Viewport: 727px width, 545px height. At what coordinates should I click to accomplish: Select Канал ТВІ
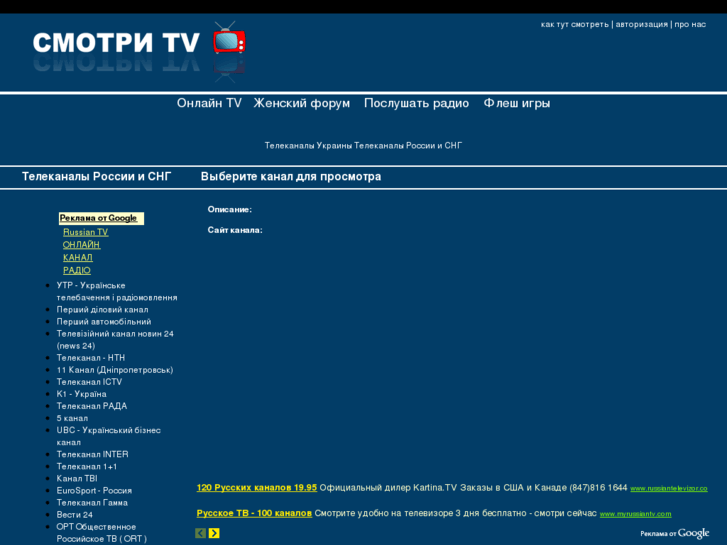pyautogui.click(x=77, y=478)
